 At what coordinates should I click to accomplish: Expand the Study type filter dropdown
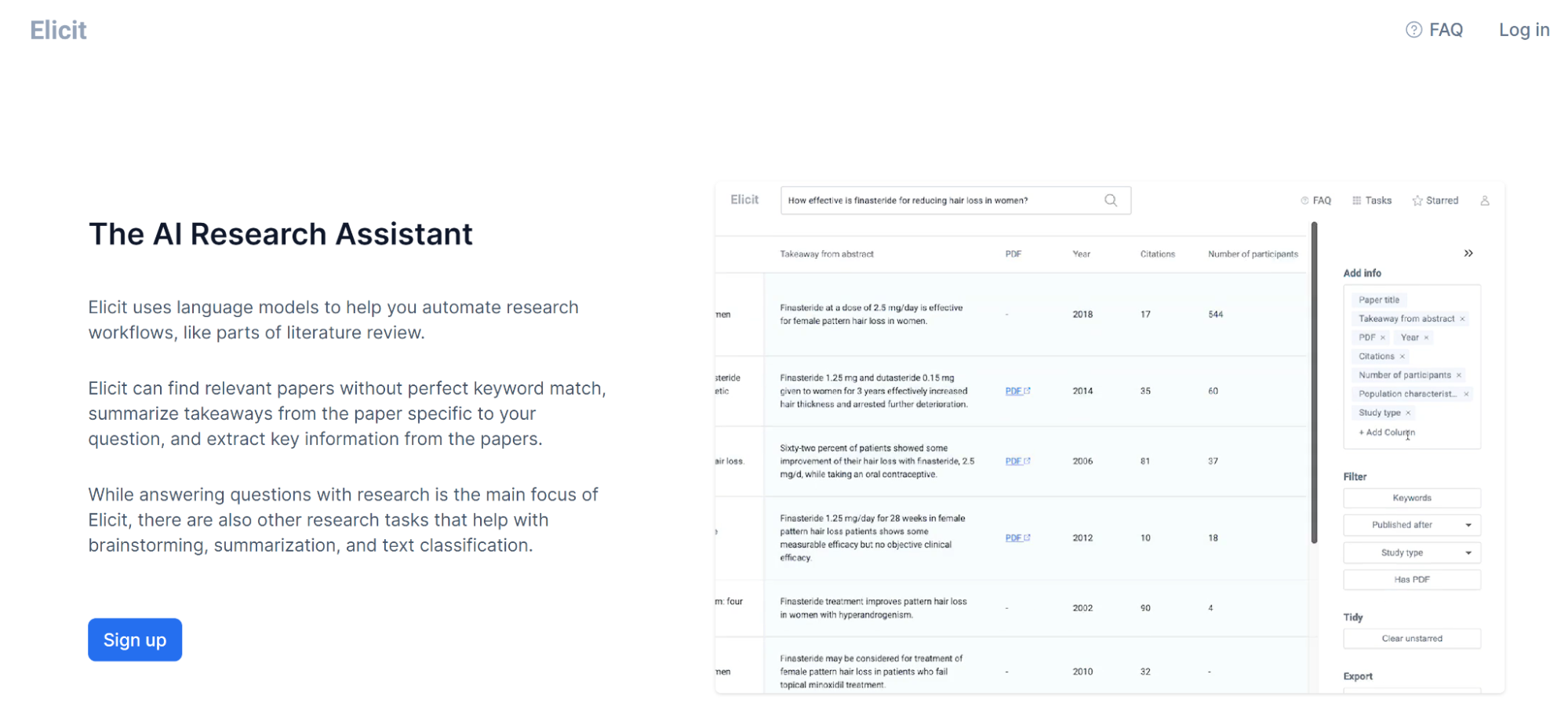click(x=1468, y=553)
